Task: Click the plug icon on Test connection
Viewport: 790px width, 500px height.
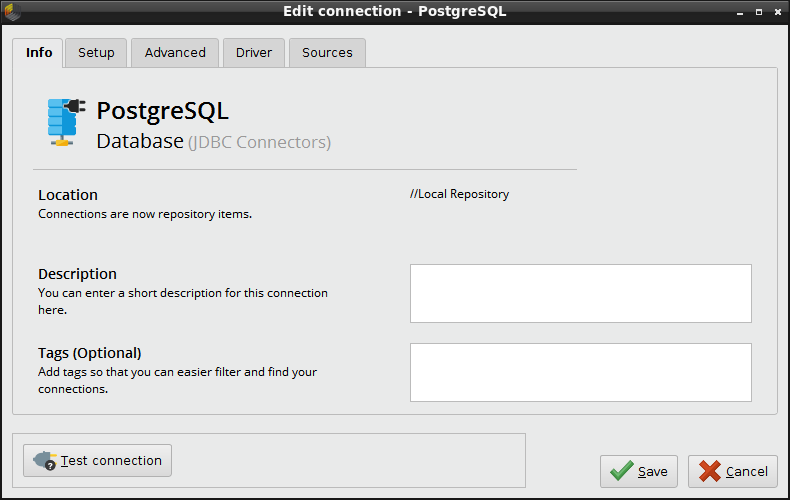Action: [x=45, y=461]
